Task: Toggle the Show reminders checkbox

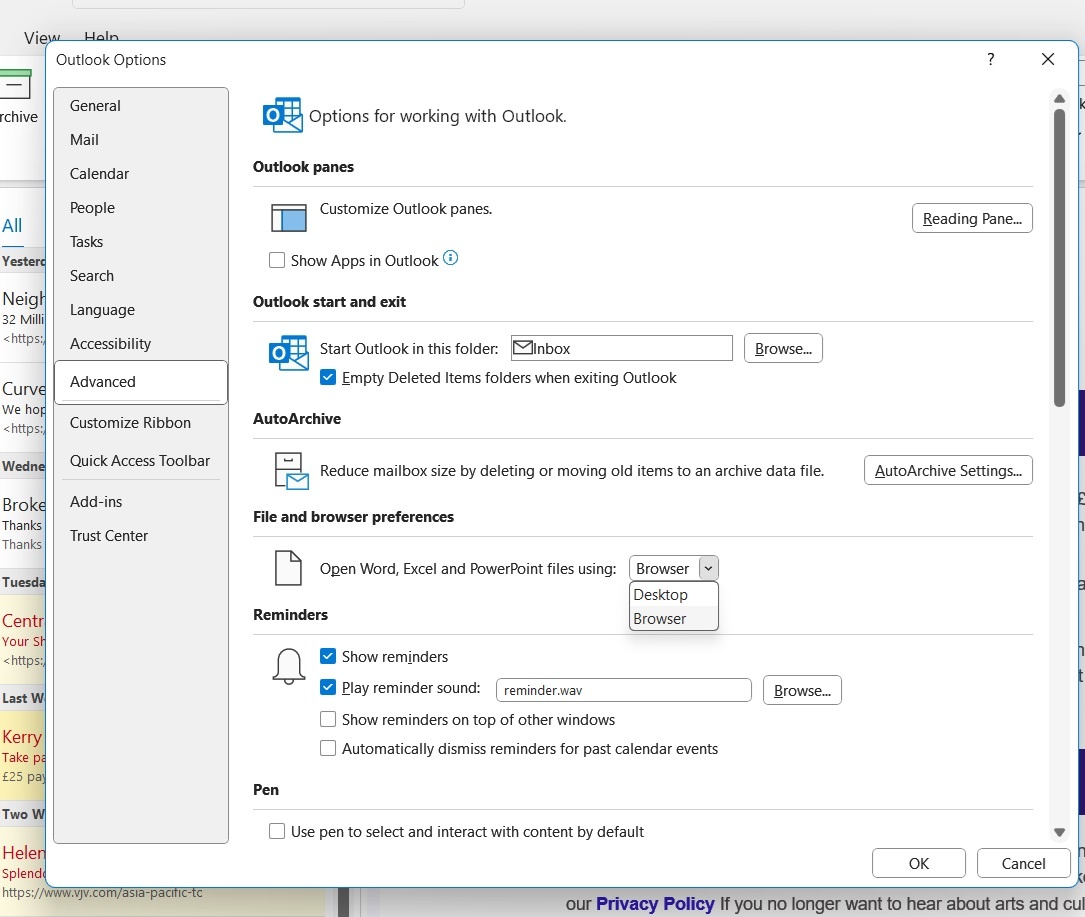Action: pyautogui.click(x=328, y=656)
